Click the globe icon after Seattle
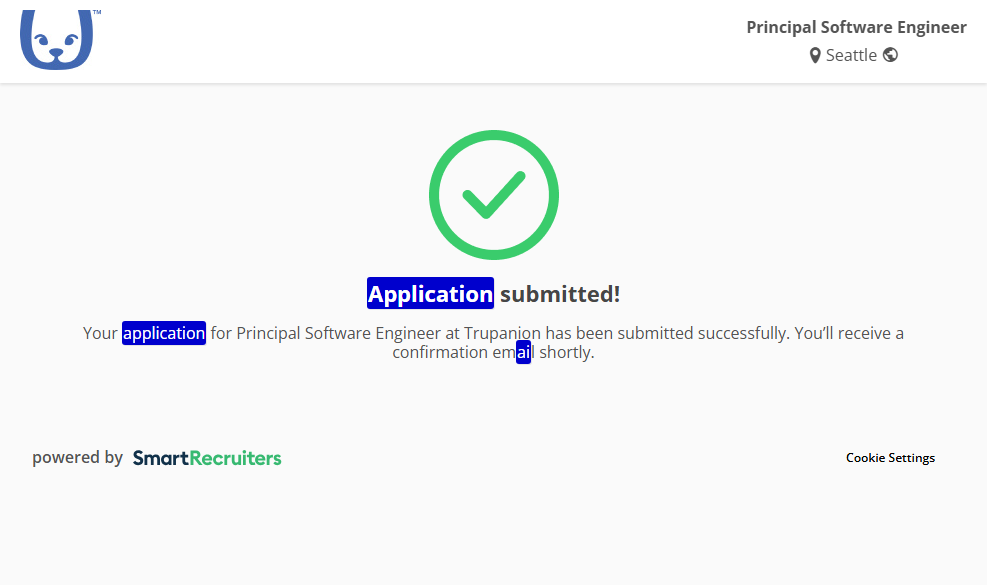This screenshot has height=585, width=987. [x=890, y=55]
